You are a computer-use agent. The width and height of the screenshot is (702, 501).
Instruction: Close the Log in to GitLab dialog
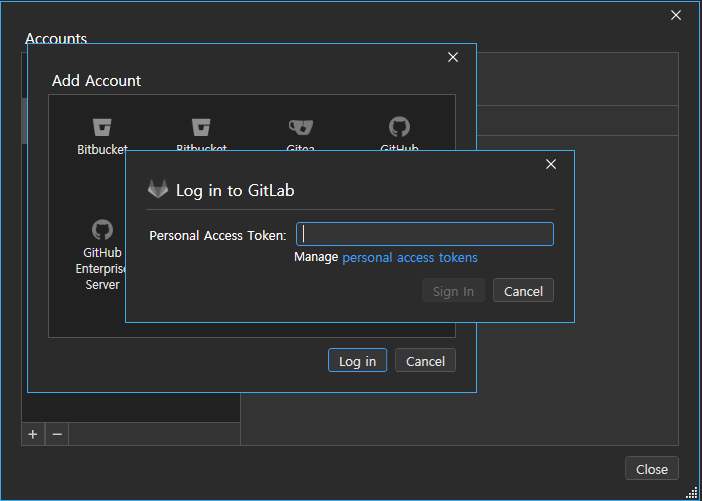pyautogui.click(x=551, y=164)
